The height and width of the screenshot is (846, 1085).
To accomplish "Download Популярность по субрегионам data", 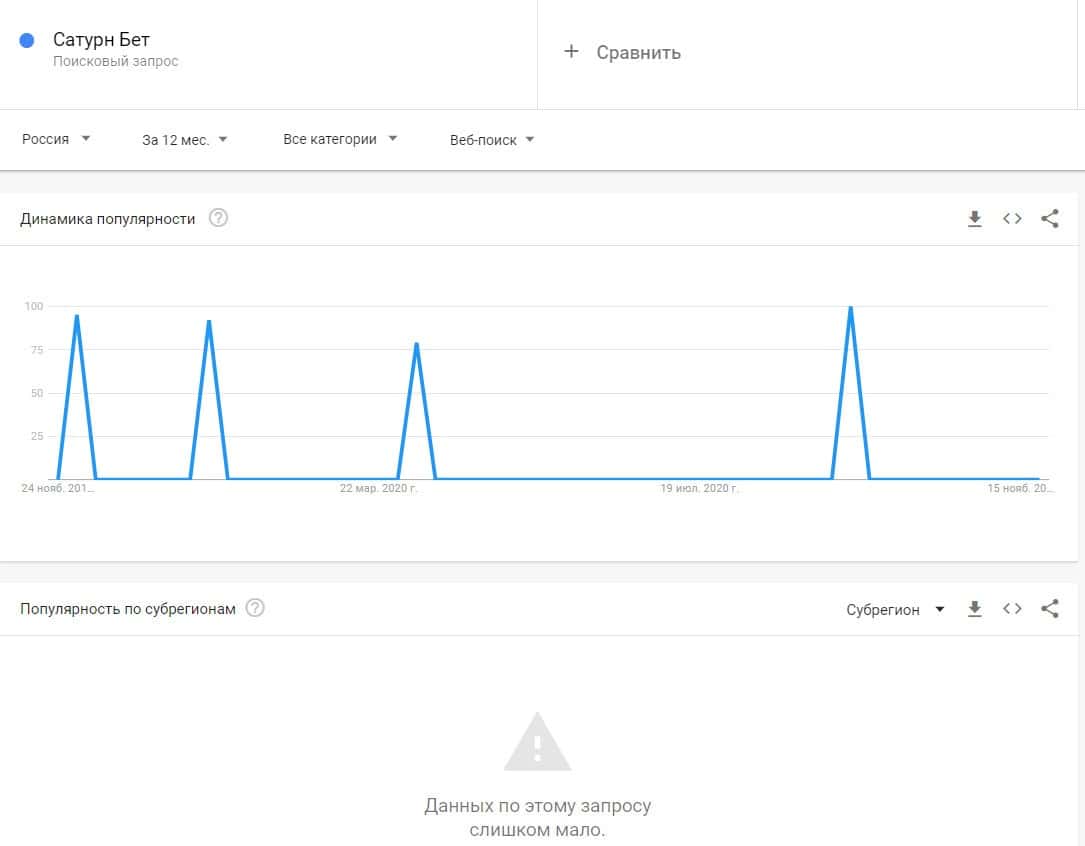I will coord(974,609).
